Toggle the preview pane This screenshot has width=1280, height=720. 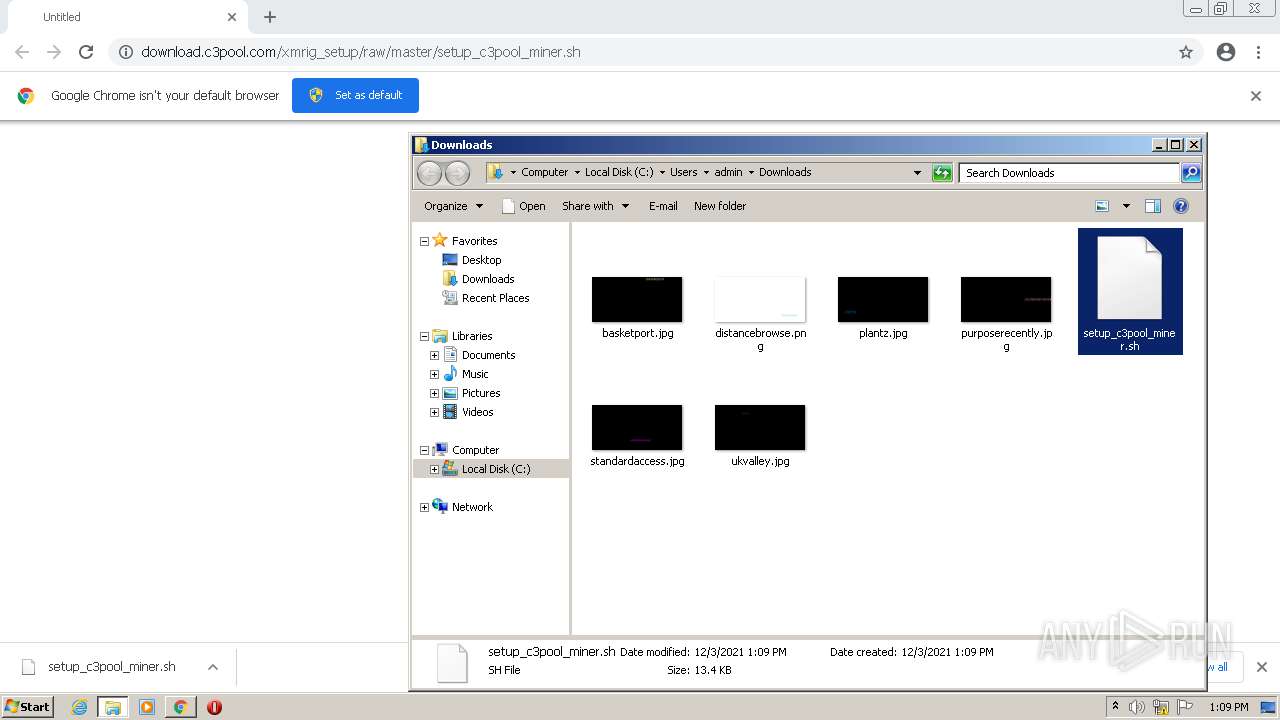pos(1153,206)
